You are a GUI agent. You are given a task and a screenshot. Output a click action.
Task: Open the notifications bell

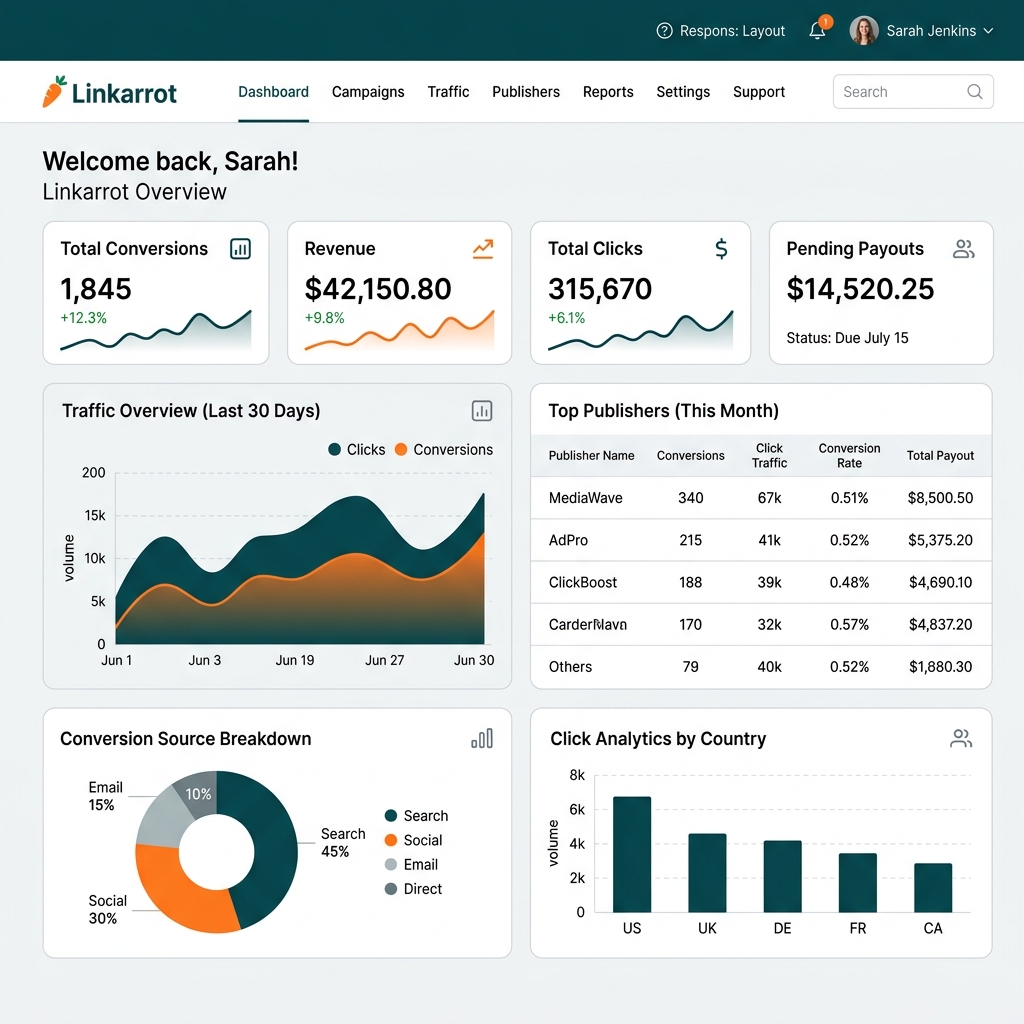click(x=818, y=31)
